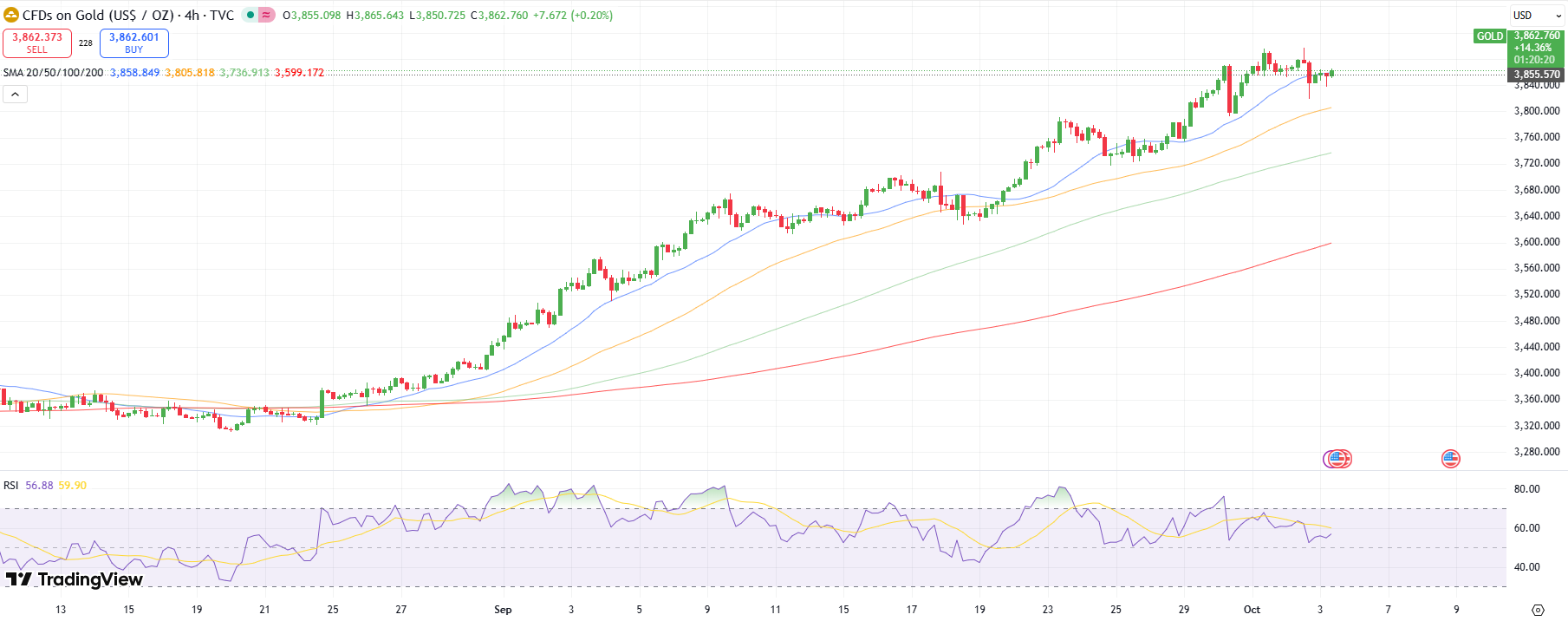Image resolution: width=1568 pixels, height=621 pixels.
Task: Click the green GOLD price label
Action: tap(1489, 36)
